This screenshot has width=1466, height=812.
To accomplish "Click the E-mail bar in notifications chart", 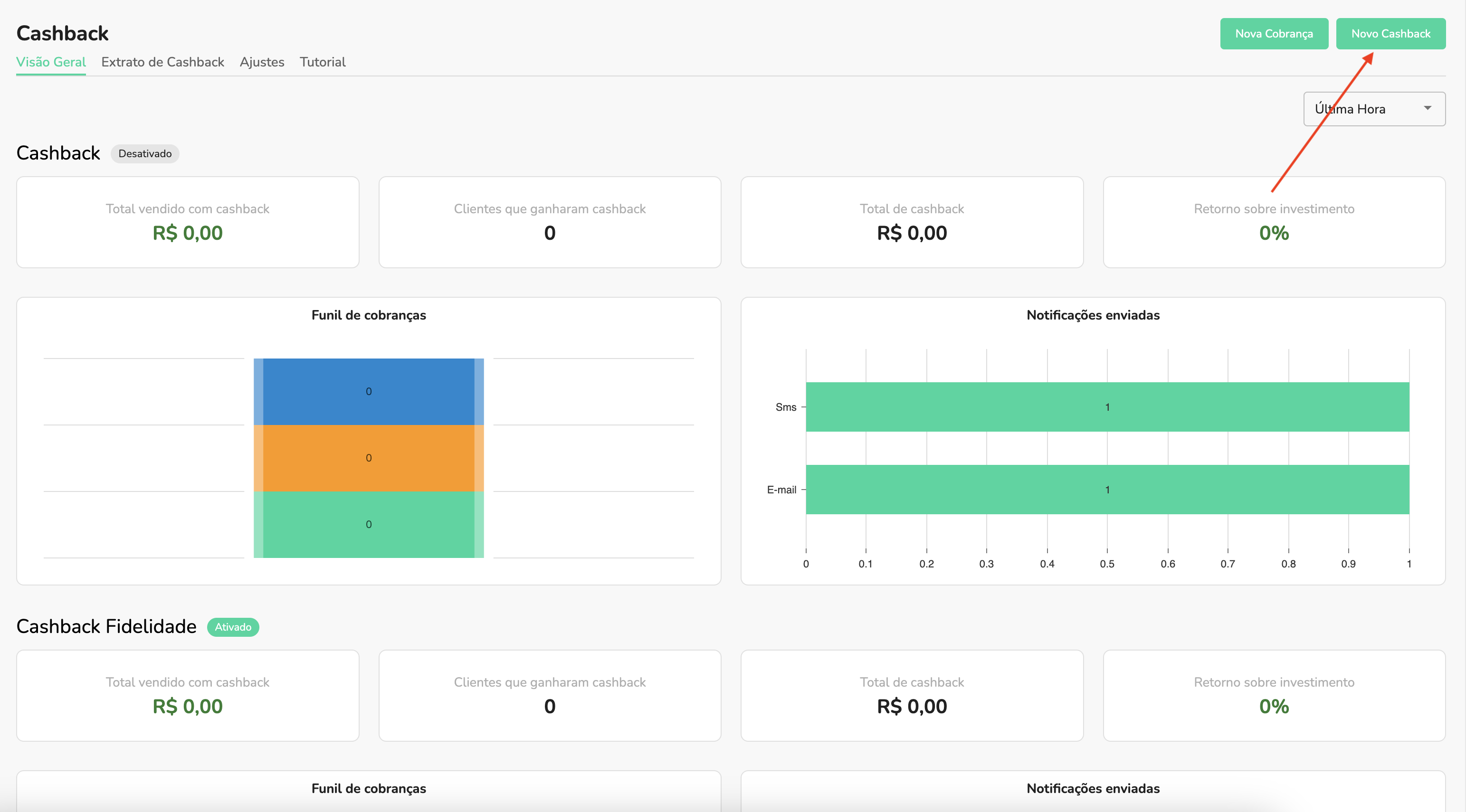I will (x=1107, y=490).
